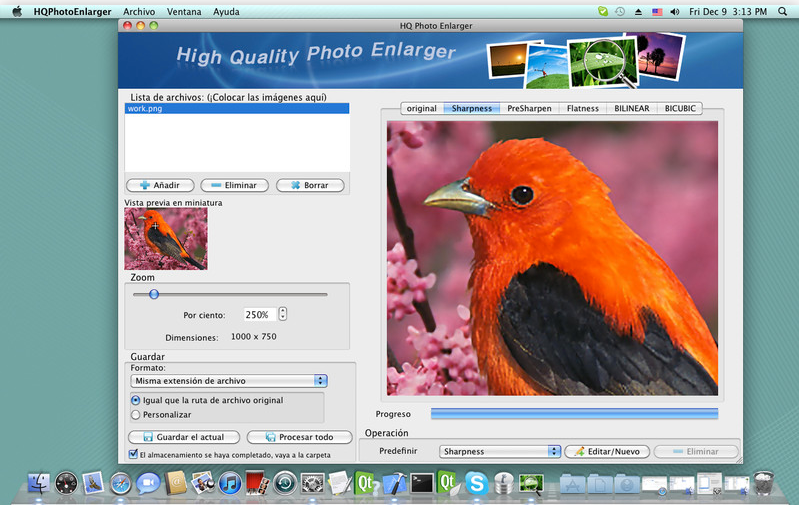The width and height of the screenshot is (799, 505).
Task: Click the volume icon in menu bar
Action: [x=675, y=11]
